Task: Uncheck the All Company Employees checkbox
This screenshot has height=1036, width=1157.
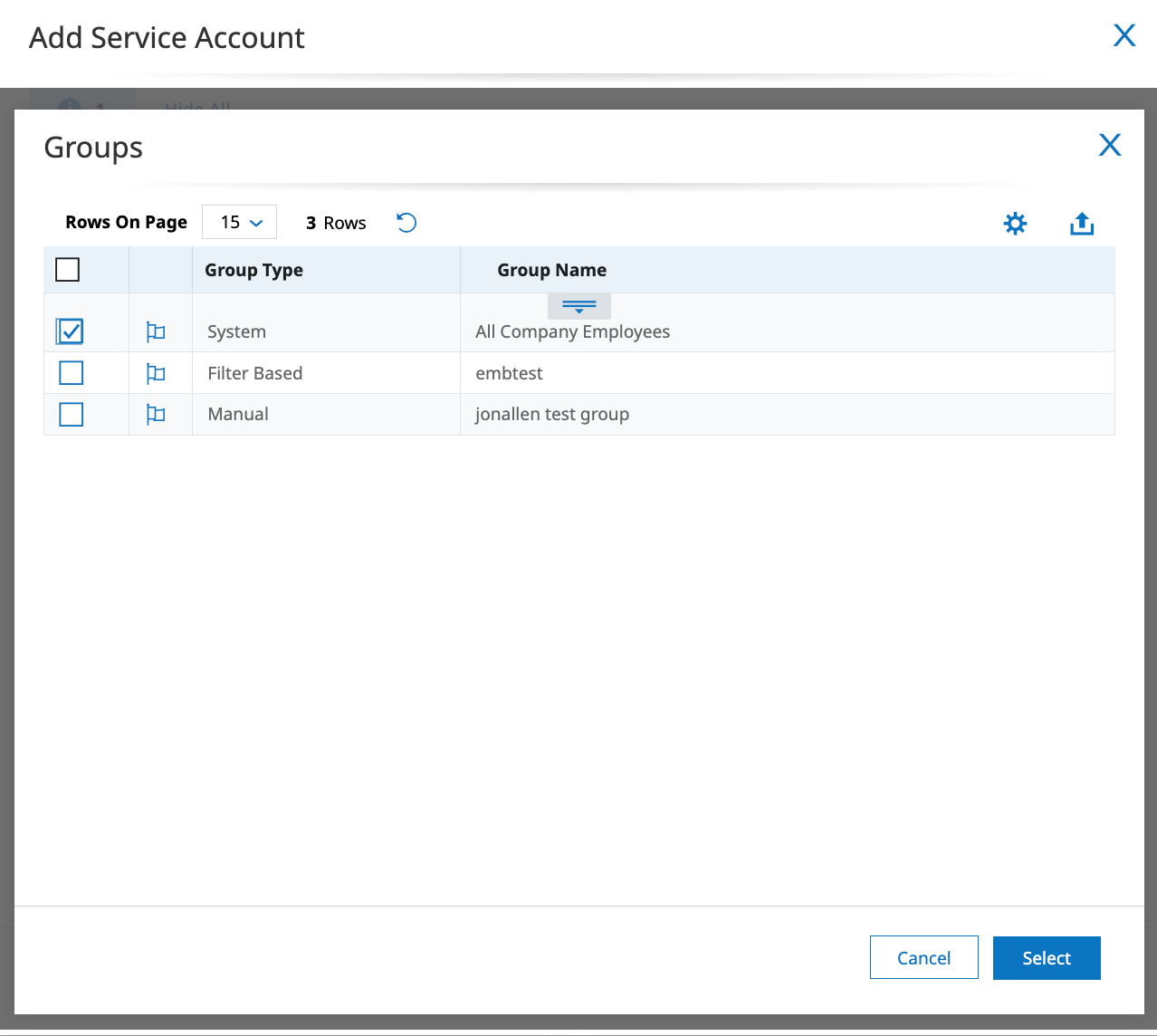Action: pyautogui.click(x=71, y=331)
